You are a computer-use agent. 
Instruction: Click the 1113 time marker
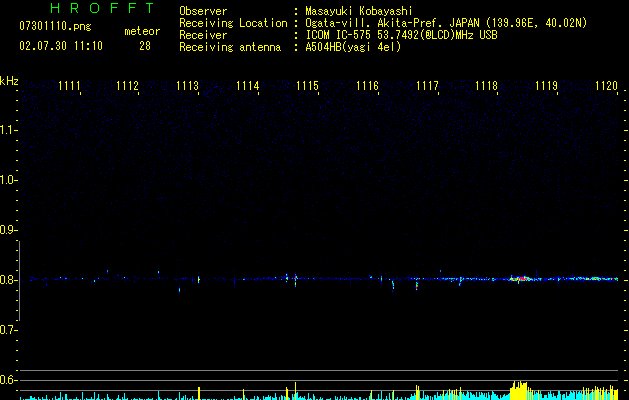tap(187, 86)
